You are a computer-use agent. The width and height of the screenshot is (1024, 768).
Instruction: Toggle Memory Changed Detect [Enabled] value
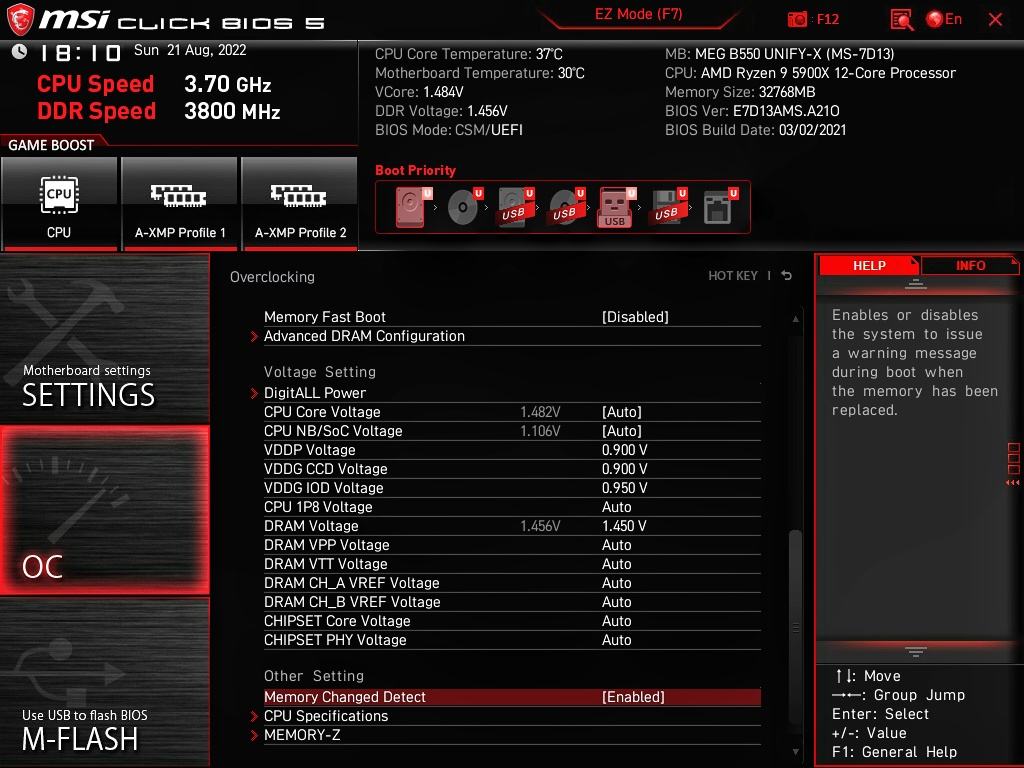[x=633, y=697]
